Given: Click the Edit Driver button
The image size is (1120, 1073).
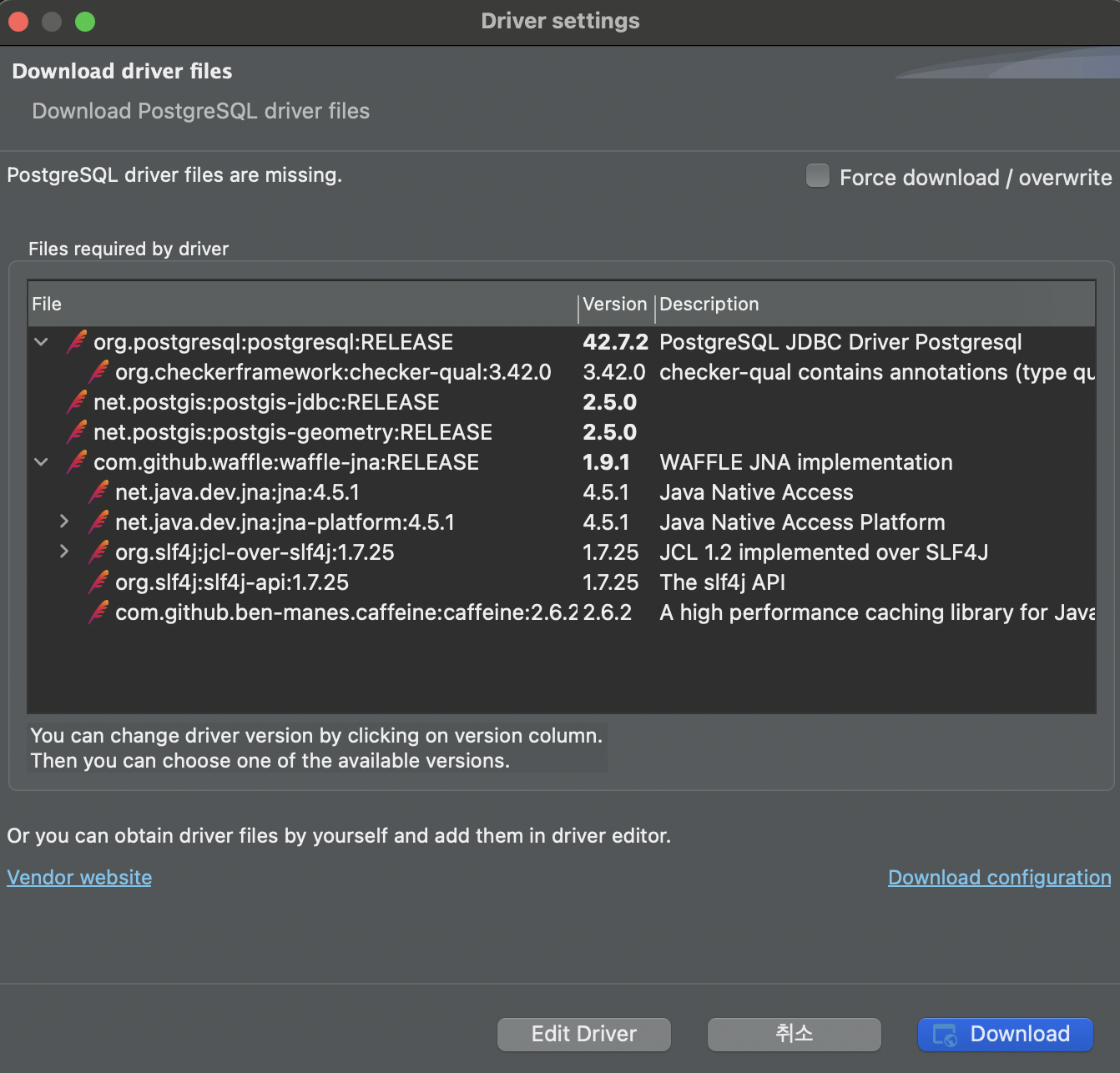Looking at the screenshot, I should (x=584, y=1035).
